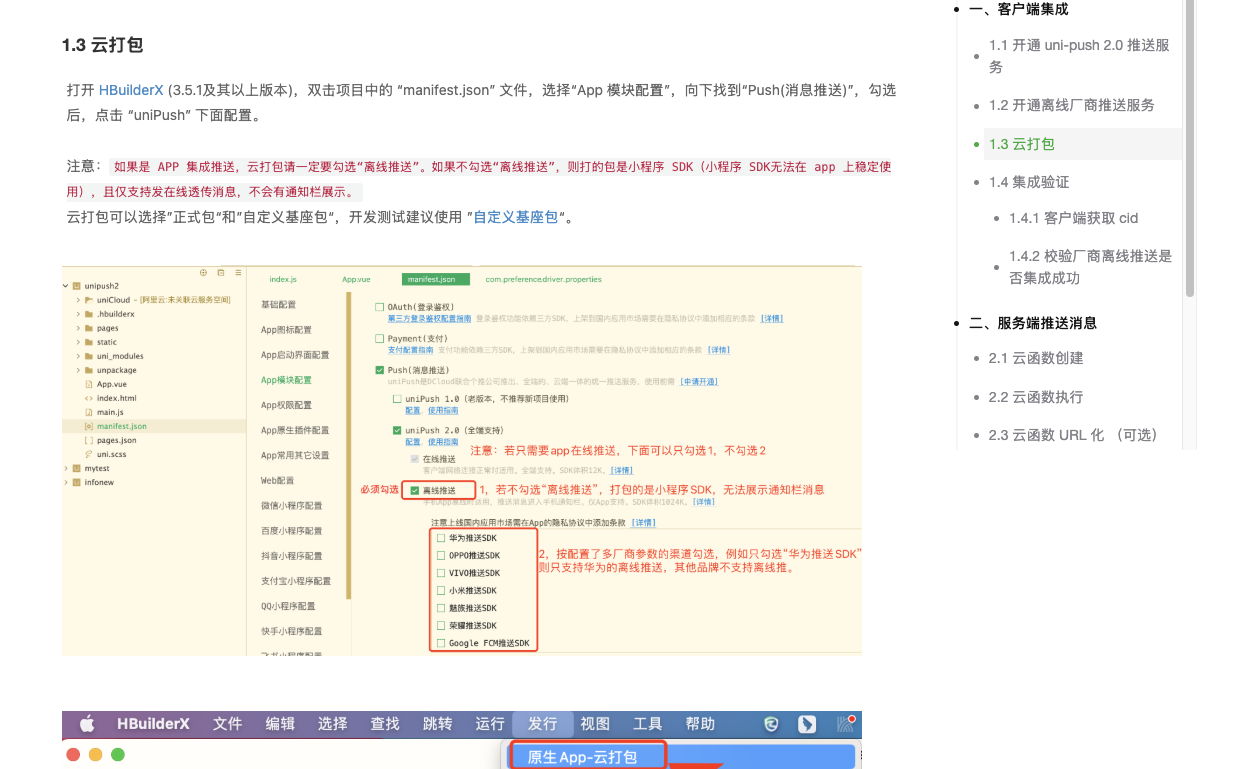Open the hamburger menu icon above file tree

click(x=238, y=272)
